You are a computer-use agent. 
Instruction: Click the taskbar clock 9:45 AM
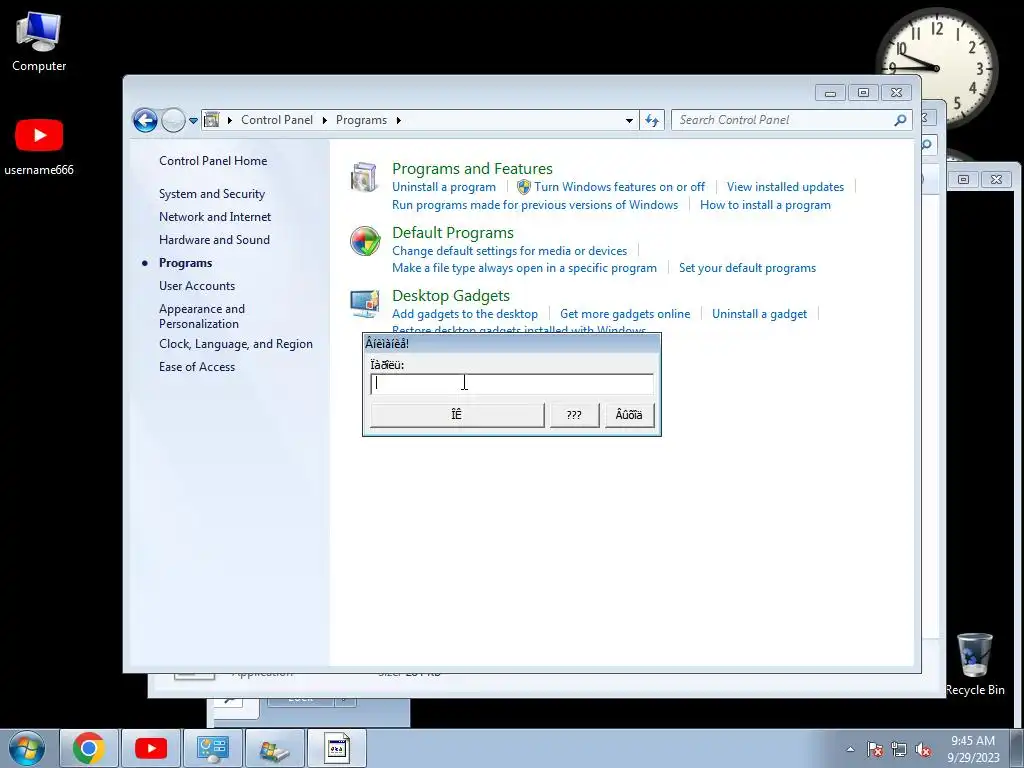(x=973, y=749)
